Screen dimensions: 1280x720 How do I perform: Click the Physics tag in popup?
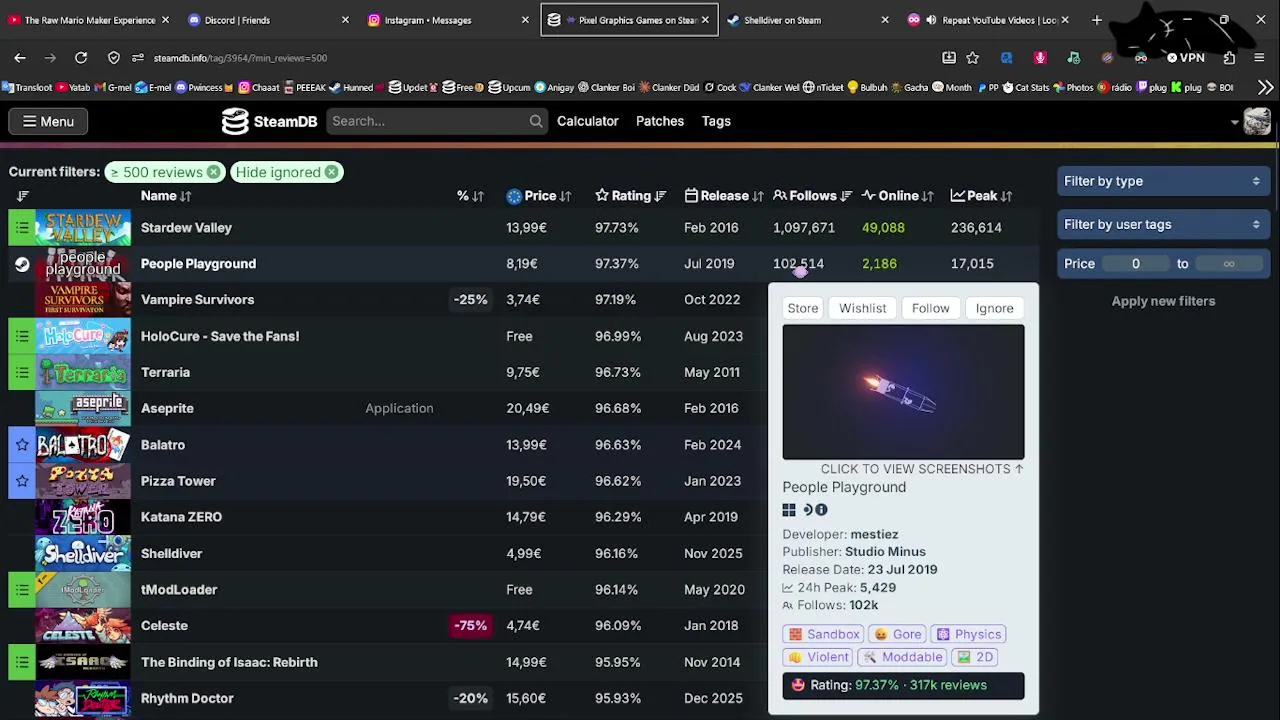(969, 634)
